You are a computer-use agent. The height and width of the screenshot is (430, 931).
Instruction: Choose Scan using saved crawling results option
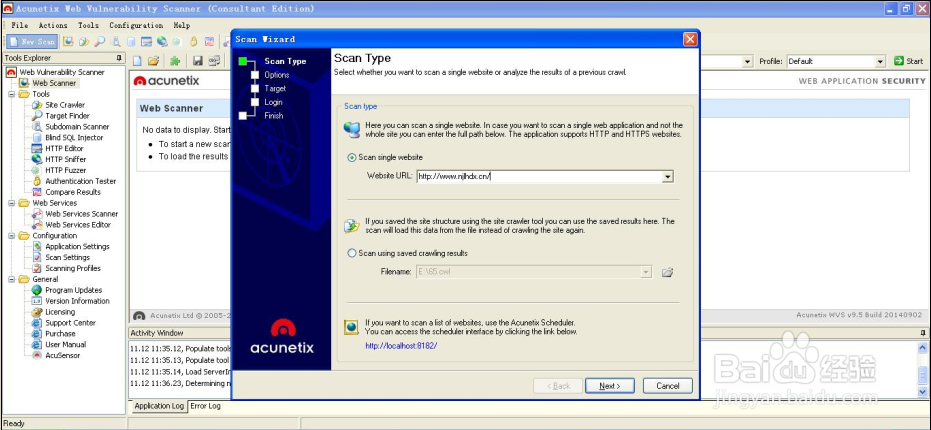click(x=352, y=253)
